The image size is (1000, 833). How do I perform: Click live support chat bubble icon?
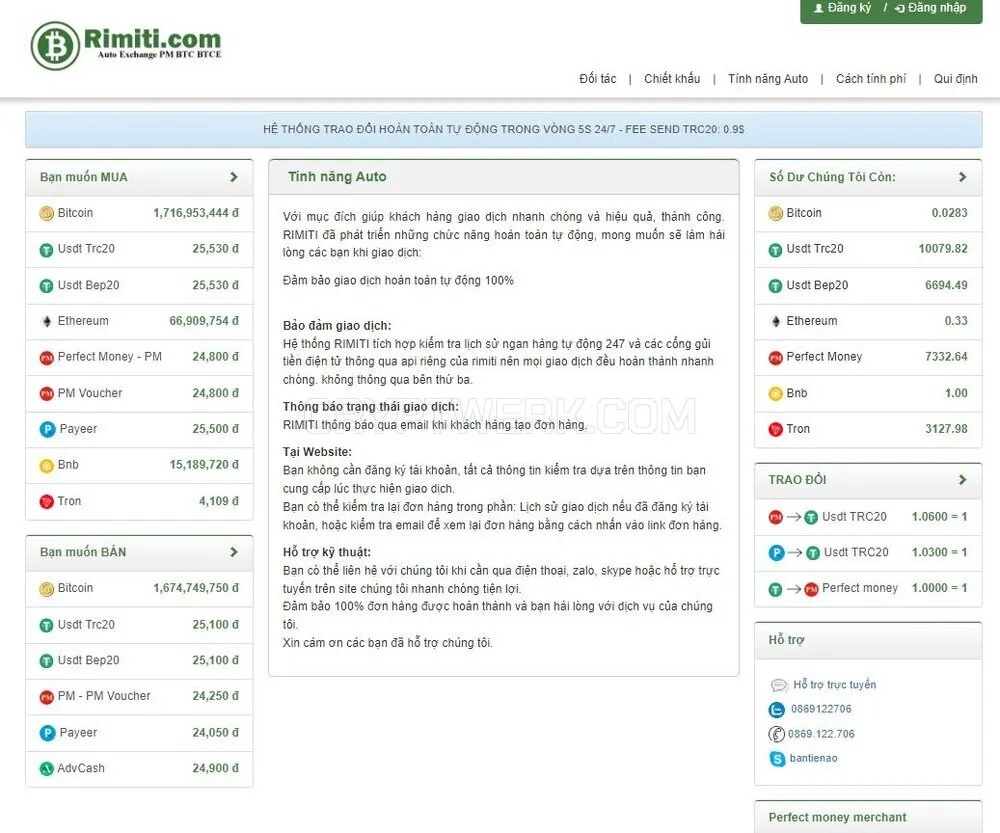coord(779,686)
